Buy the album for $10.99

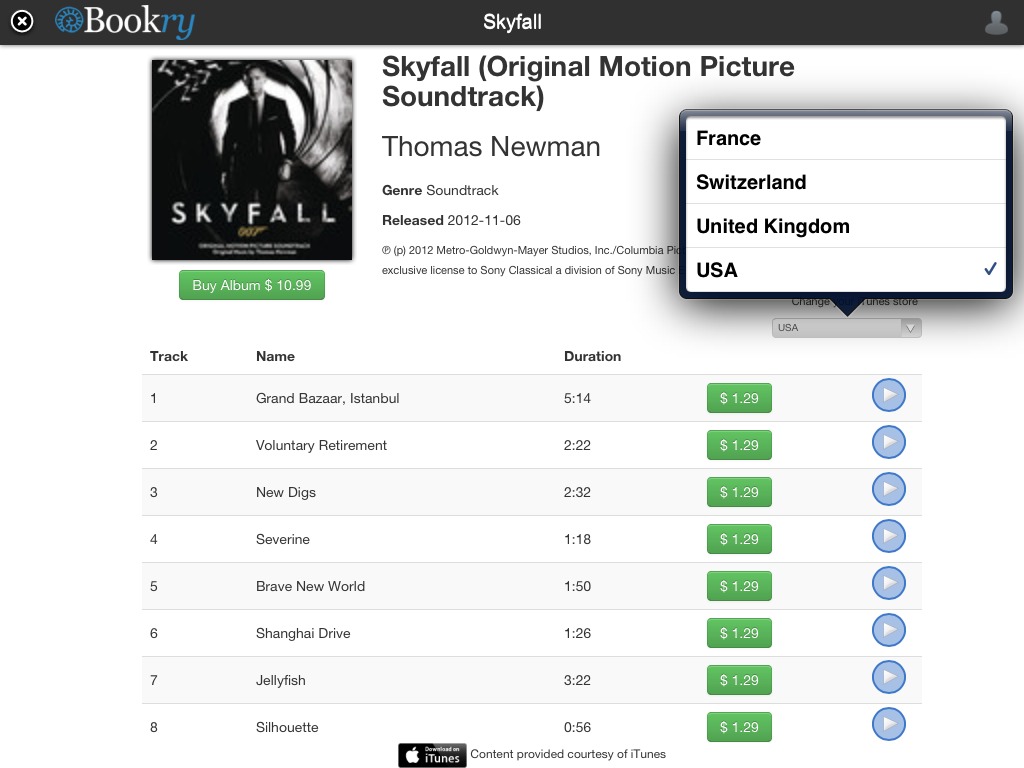tap(251, 285)
